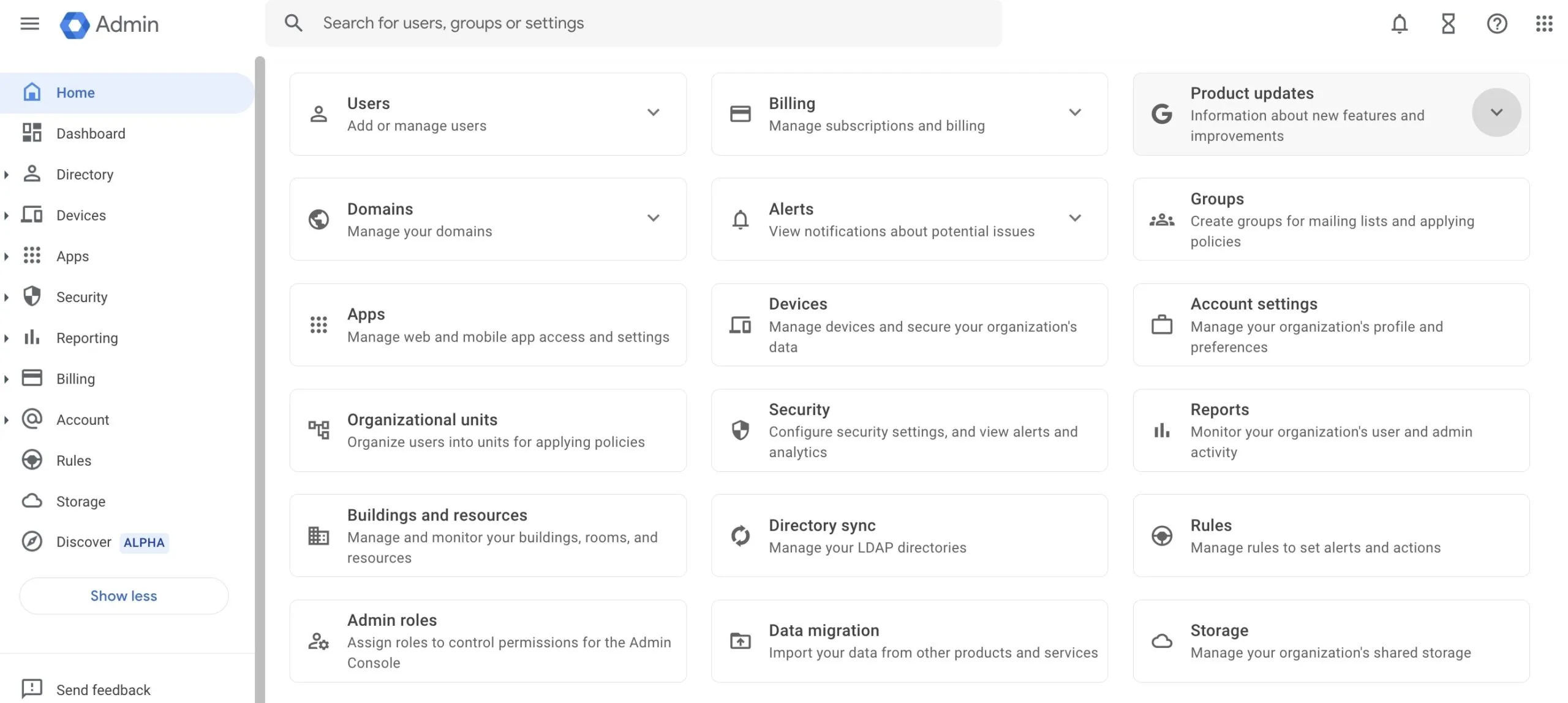Open the hamburger navigation menu
The height and width of the screenshot is (703, 1568).
click(x=29, y=24)
